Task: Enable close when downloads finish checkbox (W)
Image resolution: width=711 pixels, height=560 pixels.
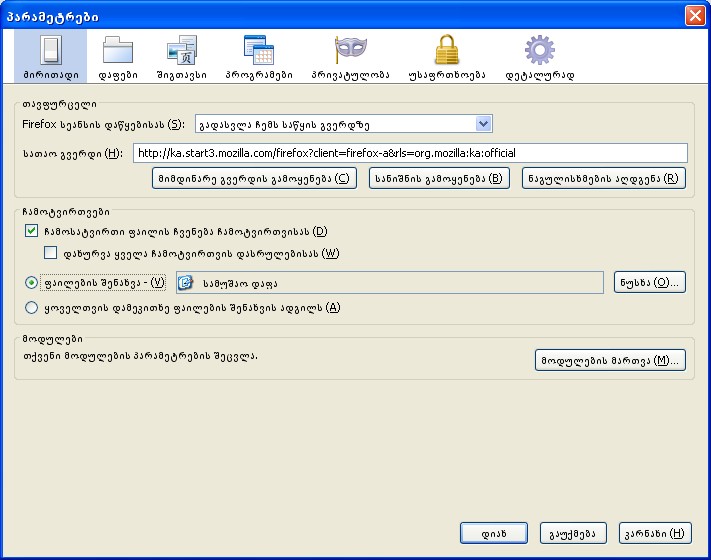Action: (50, 253)
